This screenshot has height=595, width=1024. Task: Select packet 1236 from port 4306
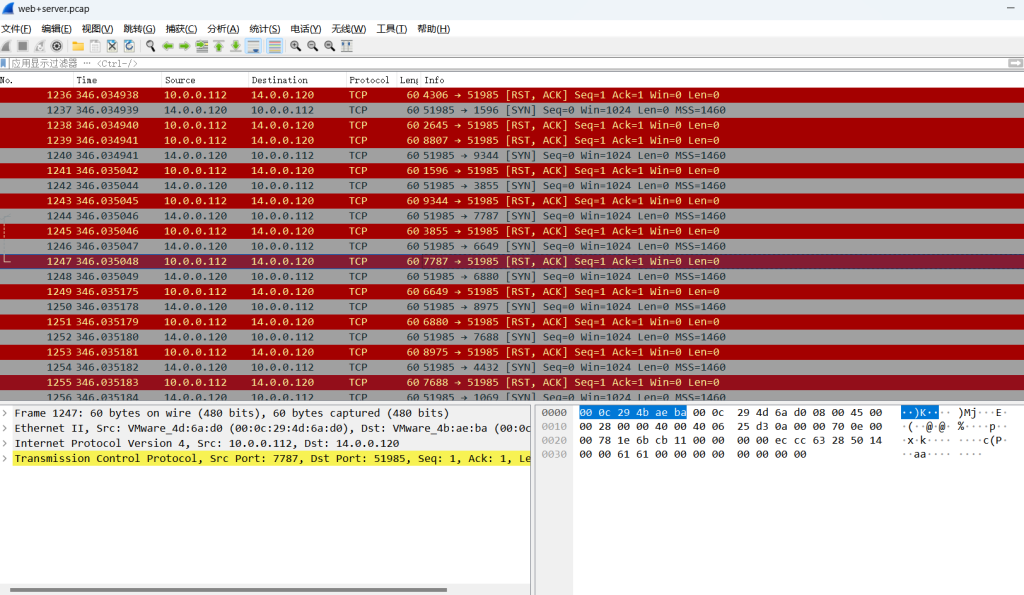point(512,95)
